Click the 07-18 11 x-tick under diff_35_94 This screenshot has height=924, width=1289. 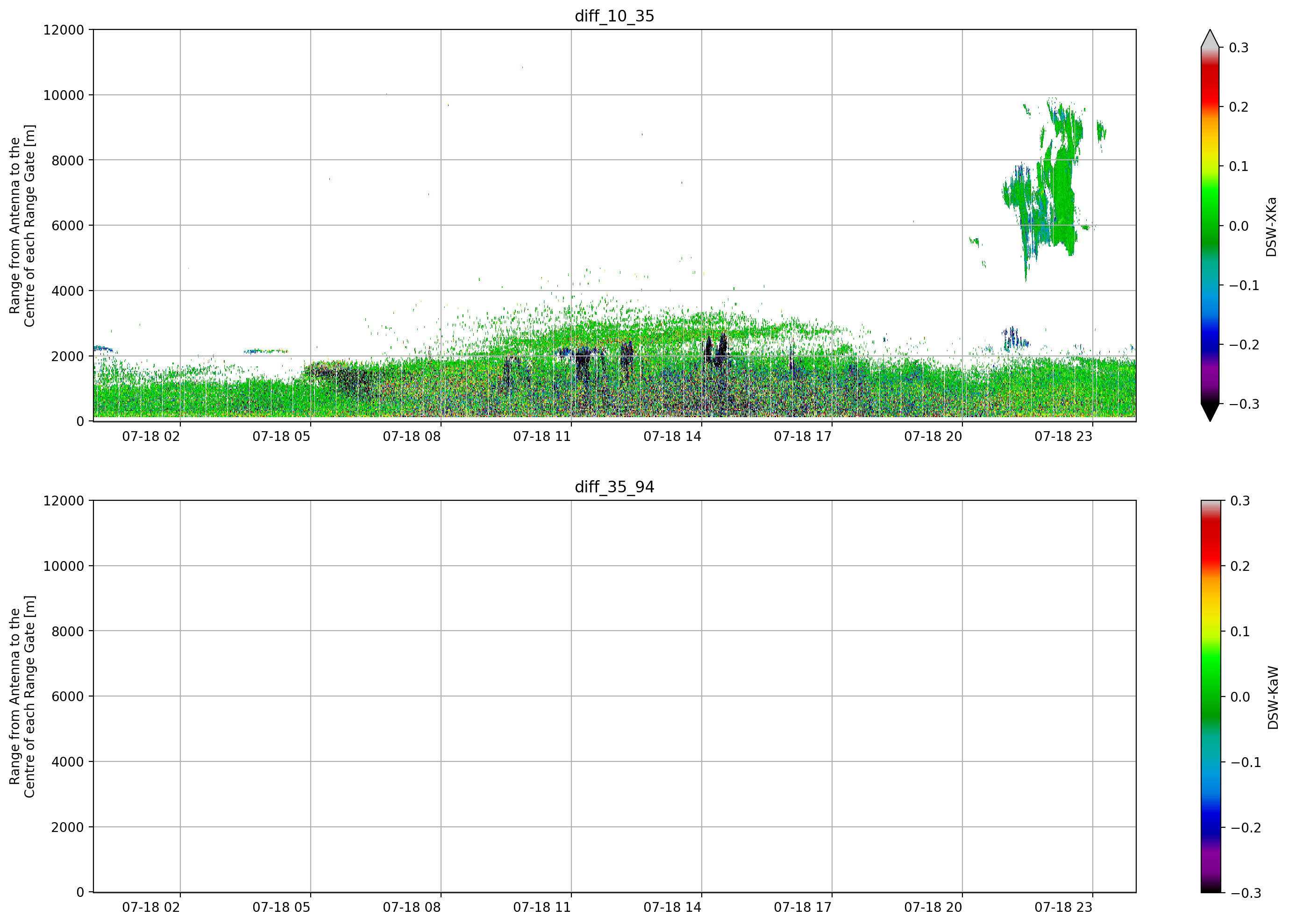click(x=542, y=908)
